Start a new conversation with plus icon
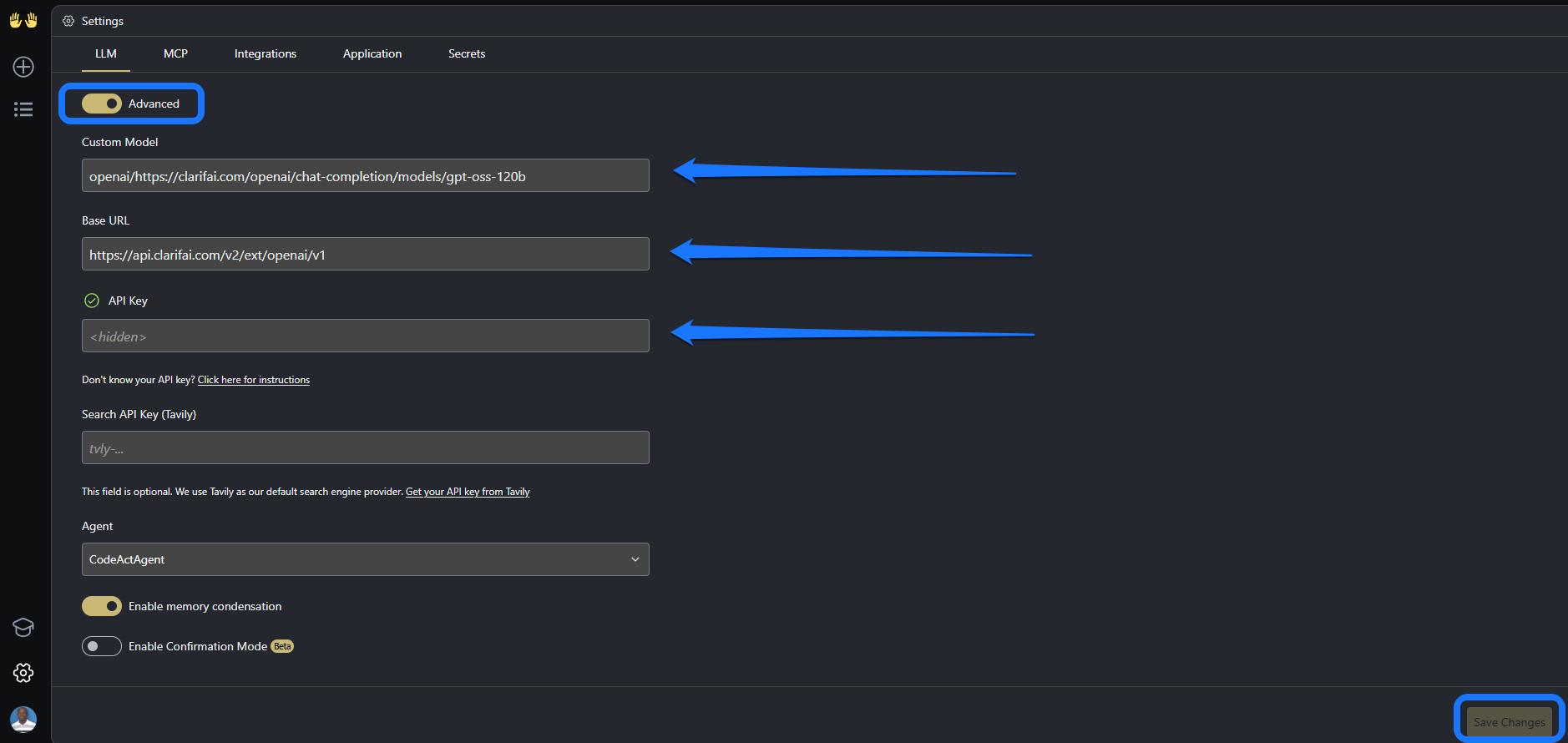 pyautogui.click(x=23, y=67)
